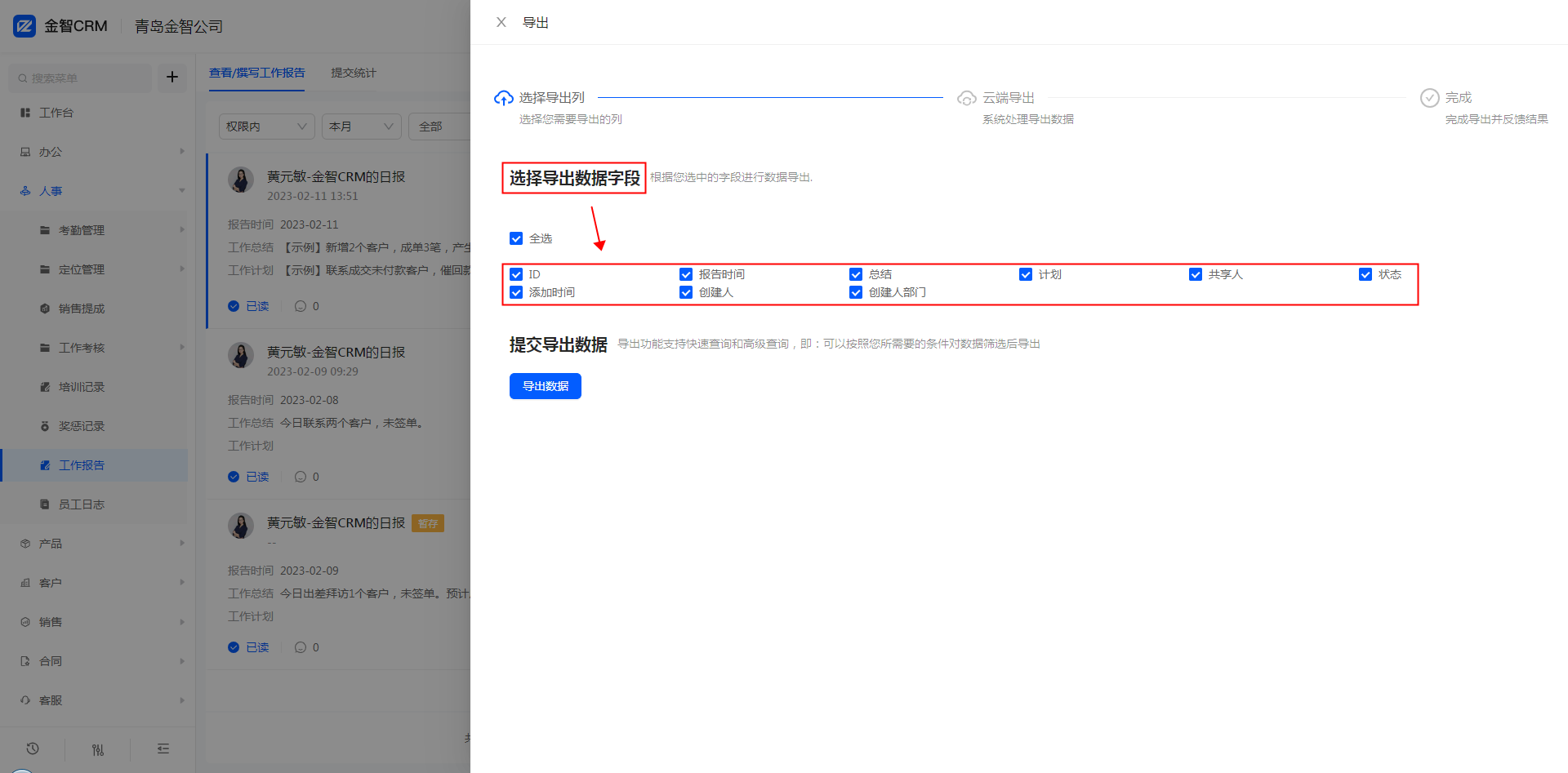
Task: Click the checkmark circle icon for 完成 step
Action: [x=1430, y=98]
